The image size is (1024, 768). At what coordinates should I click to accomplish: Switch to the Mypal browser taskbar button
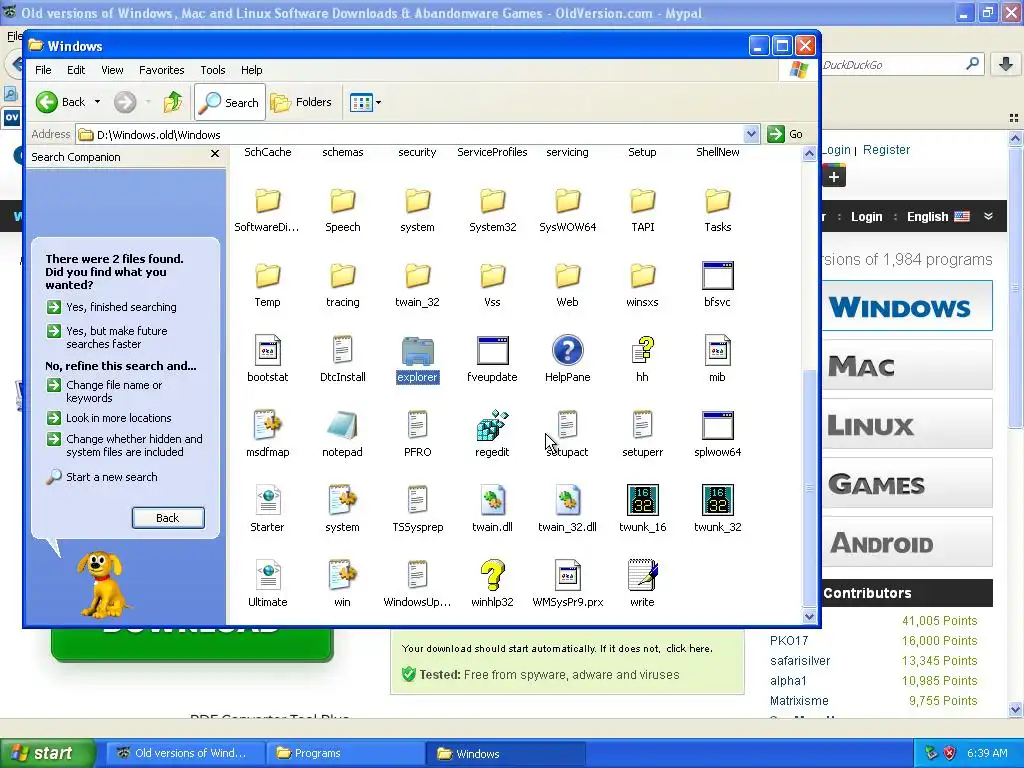click(186, 753)
